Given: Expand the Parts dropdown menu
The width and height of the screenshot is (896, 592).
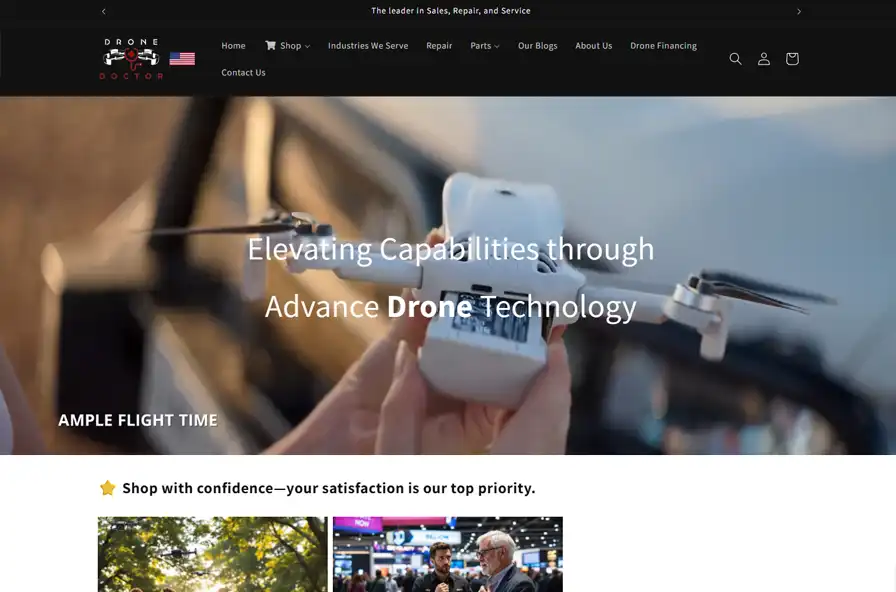Looking at the screenshot, I should click(x=485, y=46).
